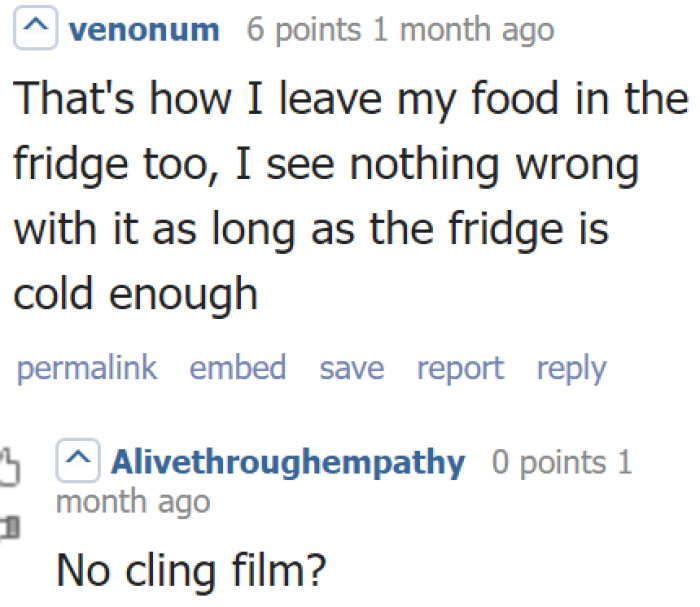Click the phrase "cold enough" in venonum's comment
The image size is (700, 607).
(x=135, y=294)
